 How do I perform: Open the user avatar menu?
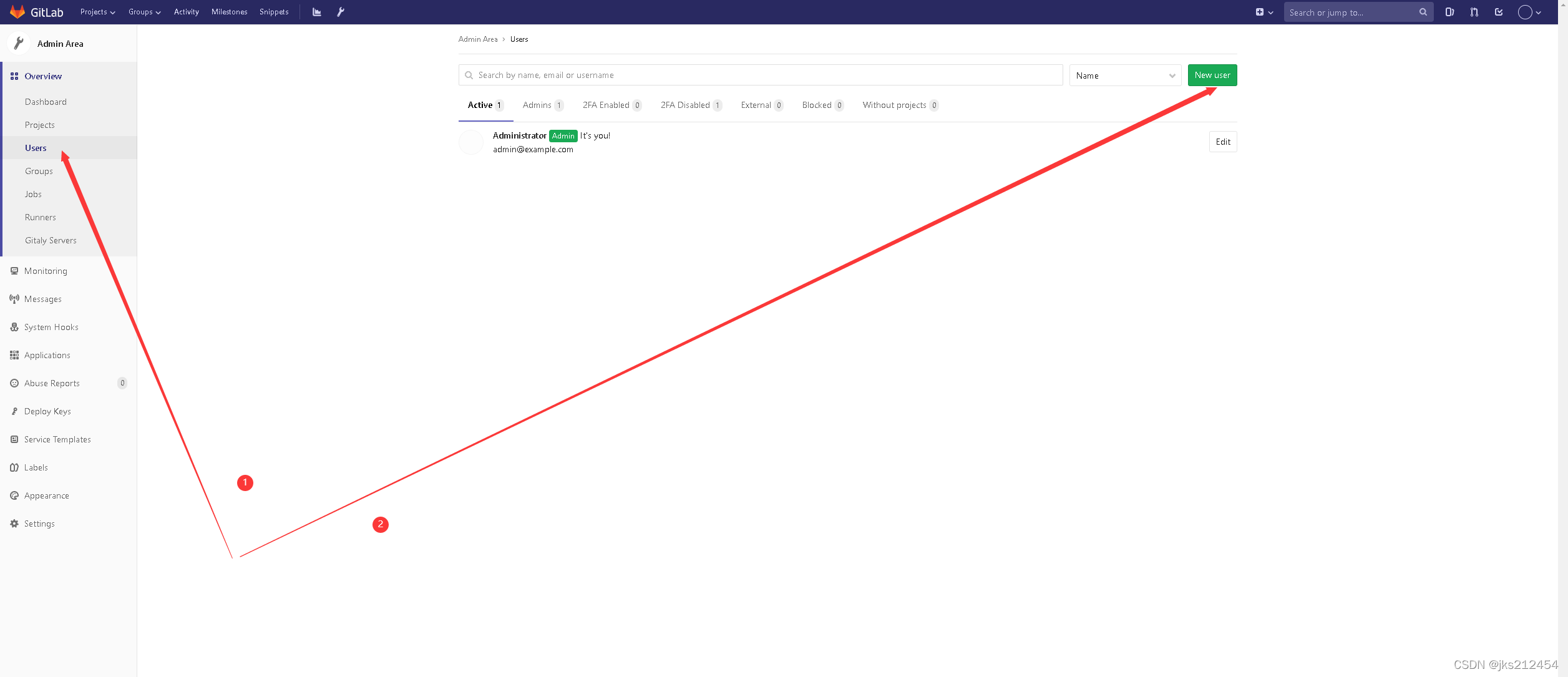coord(1529,12)
